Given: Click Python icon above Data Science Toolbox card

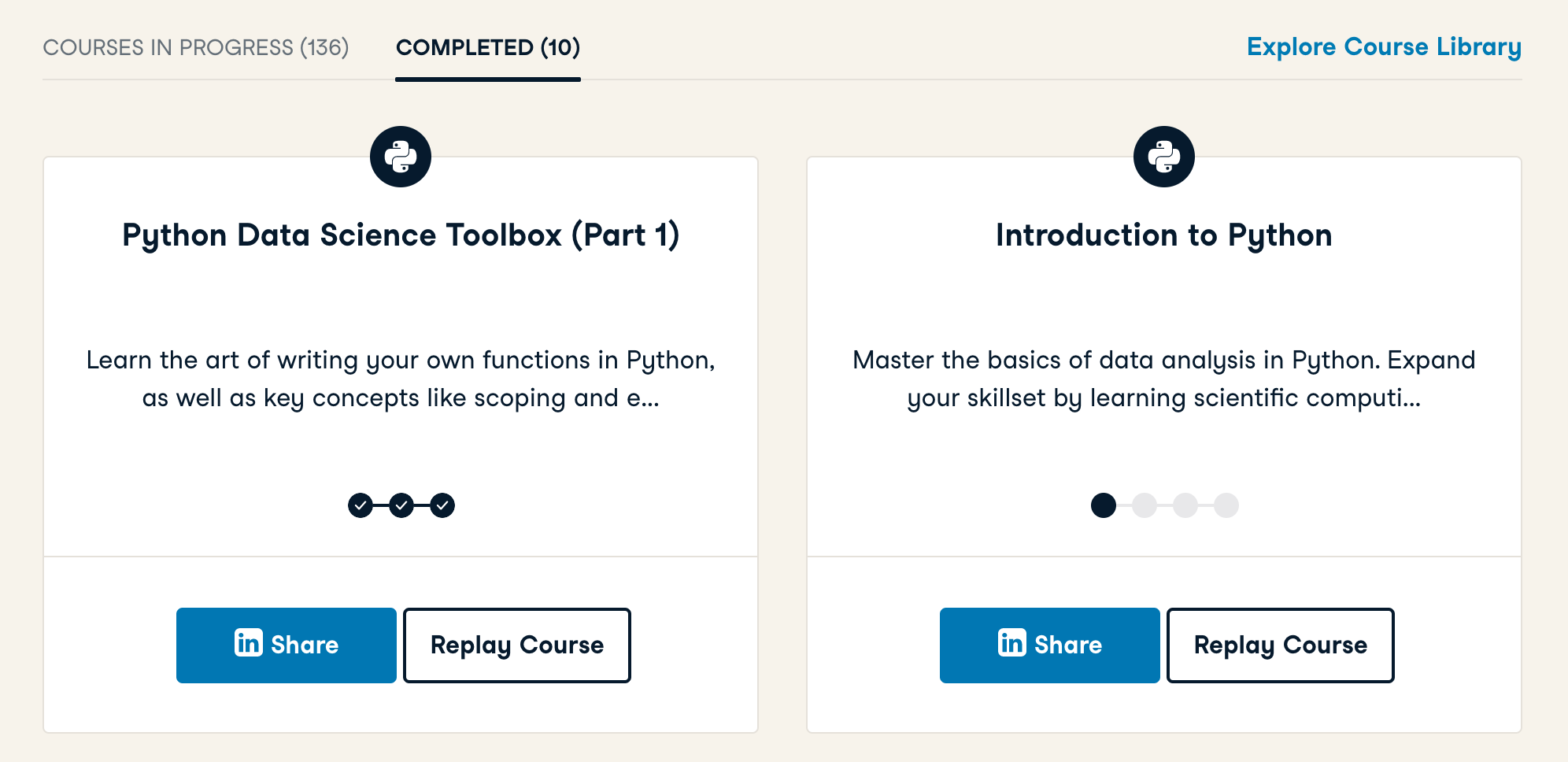Looking at the screenshot, I should click(x=401, y=157).
